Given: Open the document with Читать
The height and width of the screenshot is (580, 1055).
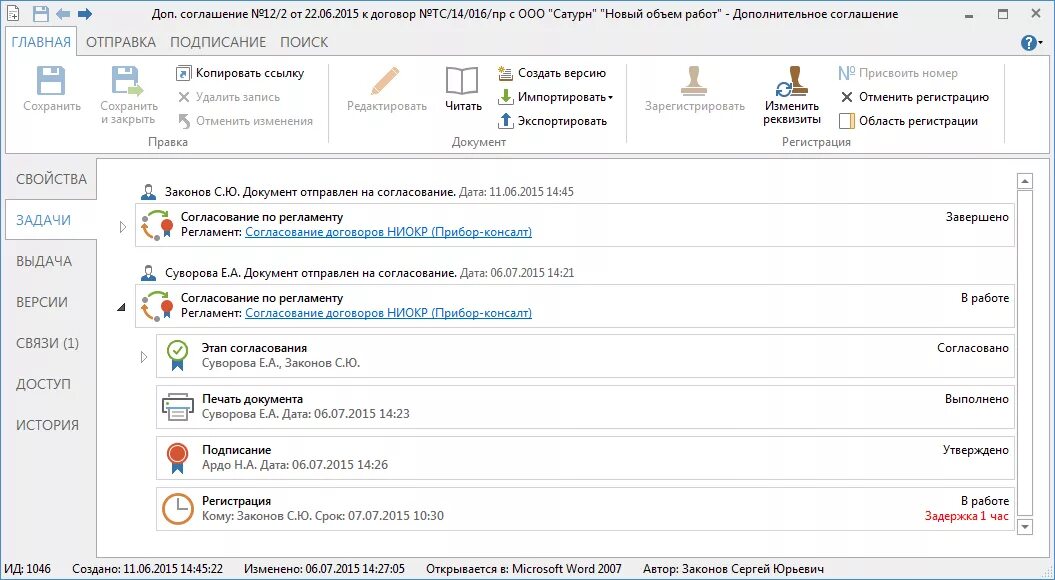Looking at the screenshot, I should pos(463,89).
